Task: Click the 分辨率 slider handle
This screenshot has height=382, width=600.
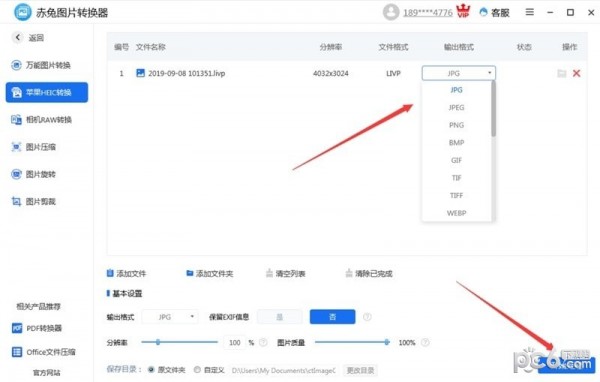Action: (x=158, y=342)
